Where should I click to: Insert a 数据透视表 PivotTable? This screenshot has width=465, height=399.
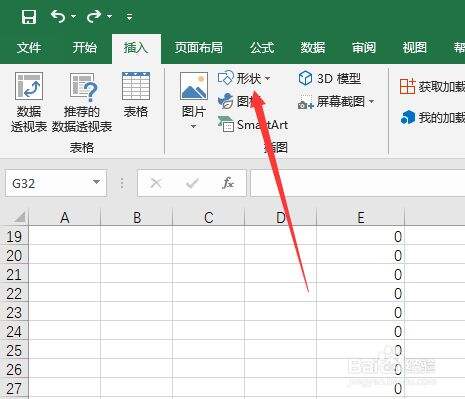[29, 102]
